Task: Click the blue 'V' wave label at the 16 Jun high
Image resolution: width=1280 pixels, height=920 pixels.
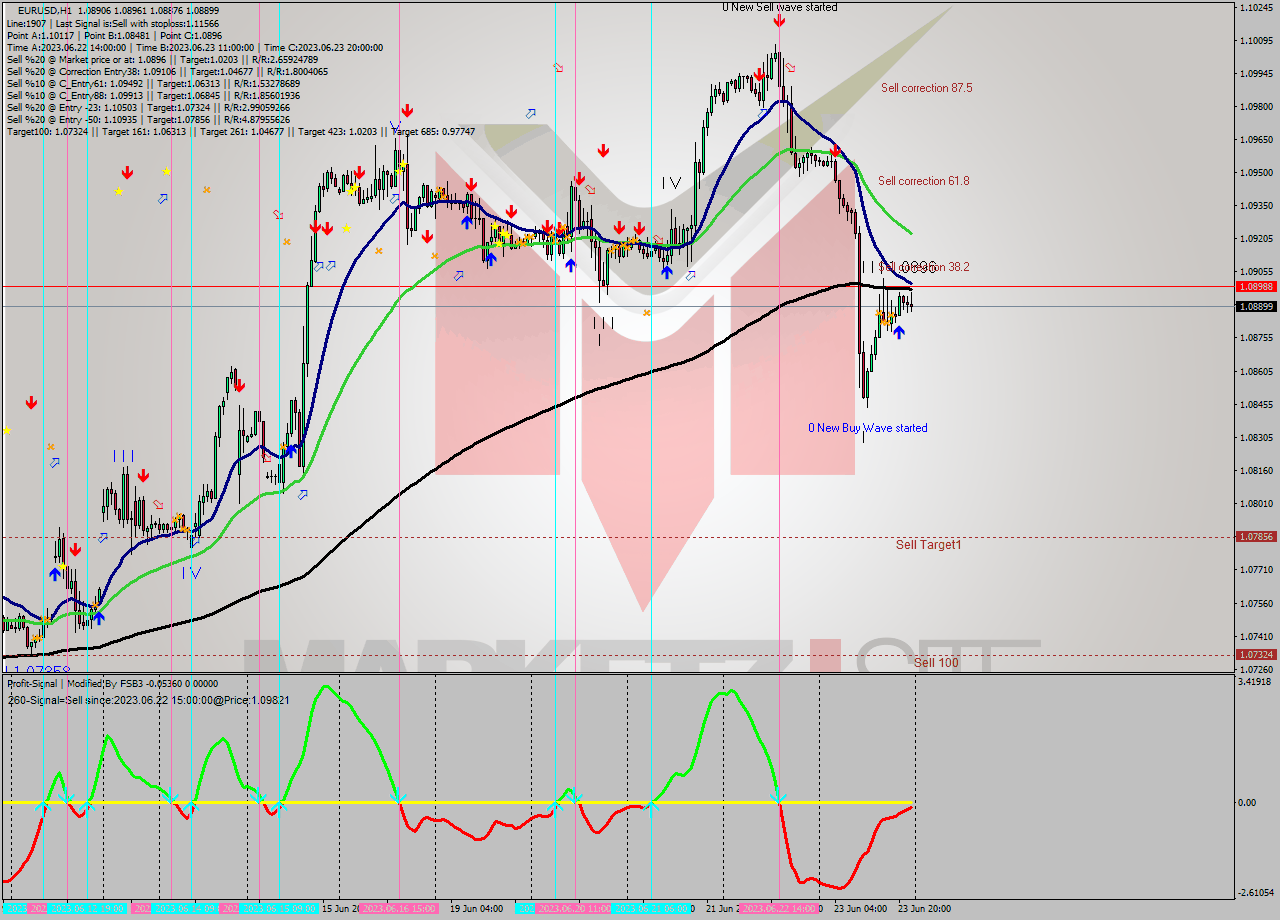Action: pos(396,127)
